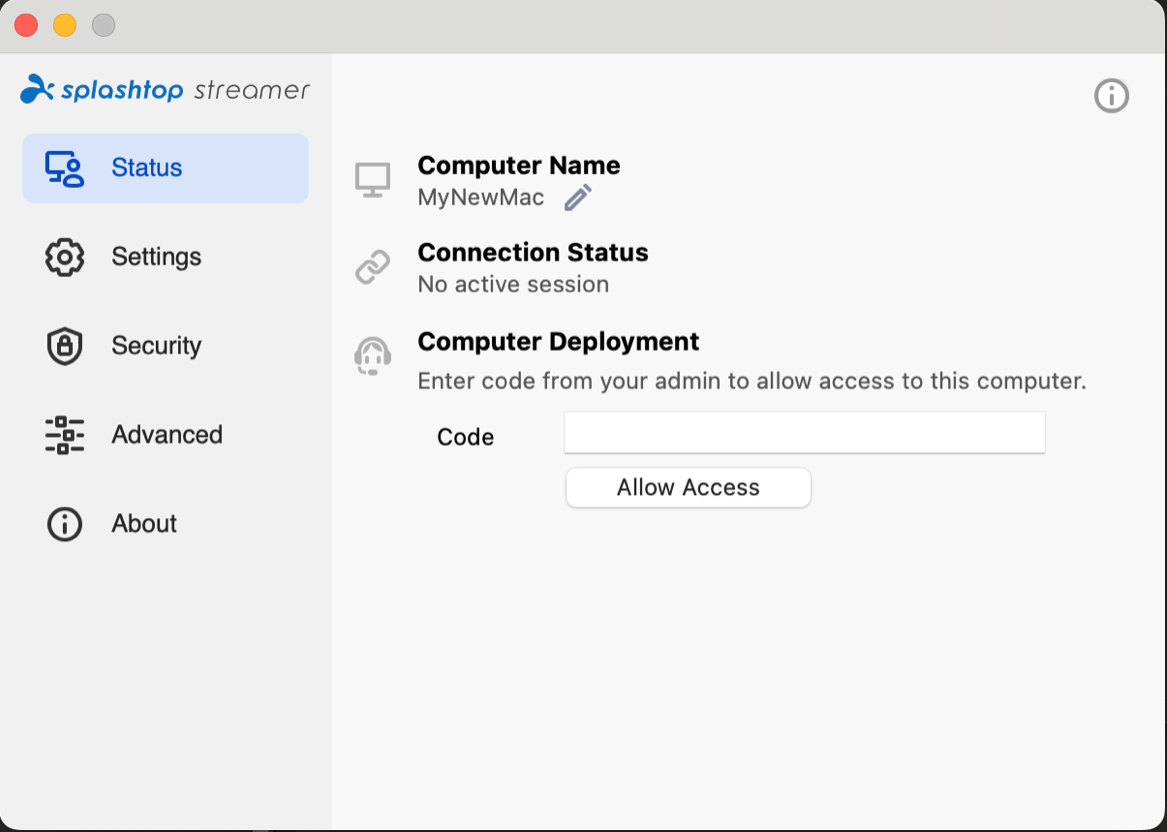1167x832 pixels.
Task: Open the Security section
Action: click(156, 345)
